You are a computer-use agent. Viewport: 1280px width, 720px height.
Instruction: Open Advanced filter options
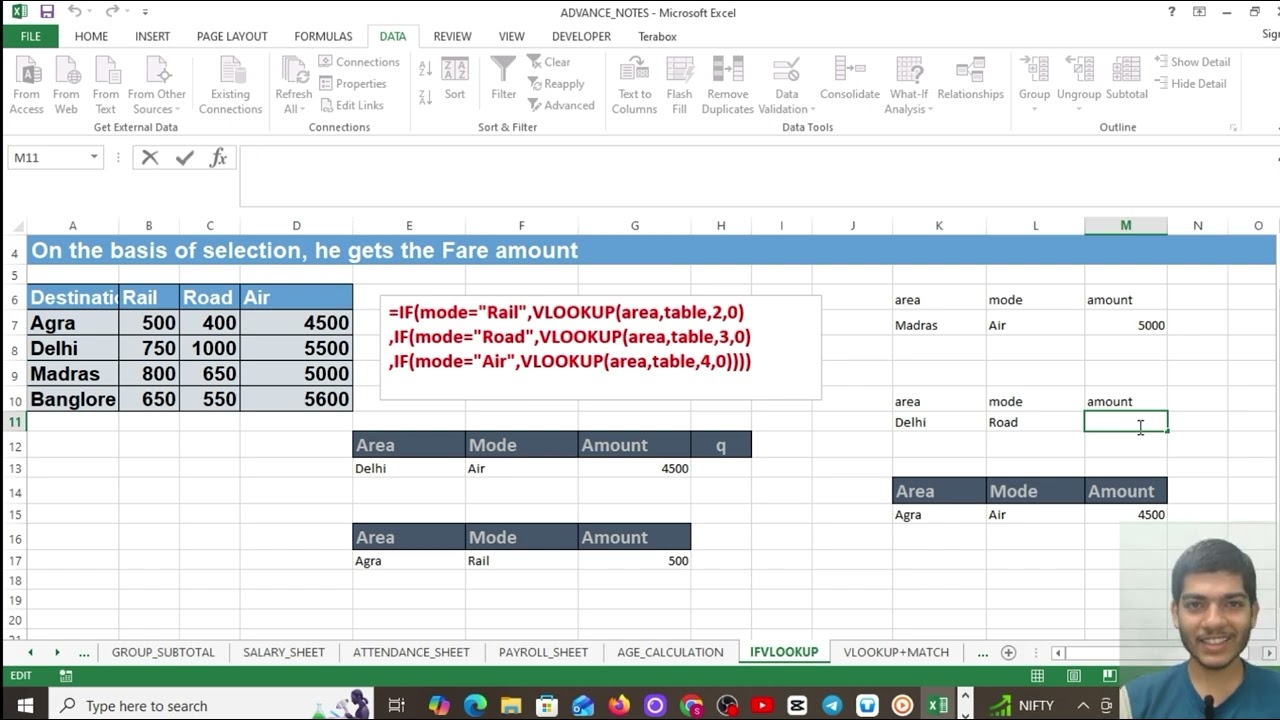561,105
